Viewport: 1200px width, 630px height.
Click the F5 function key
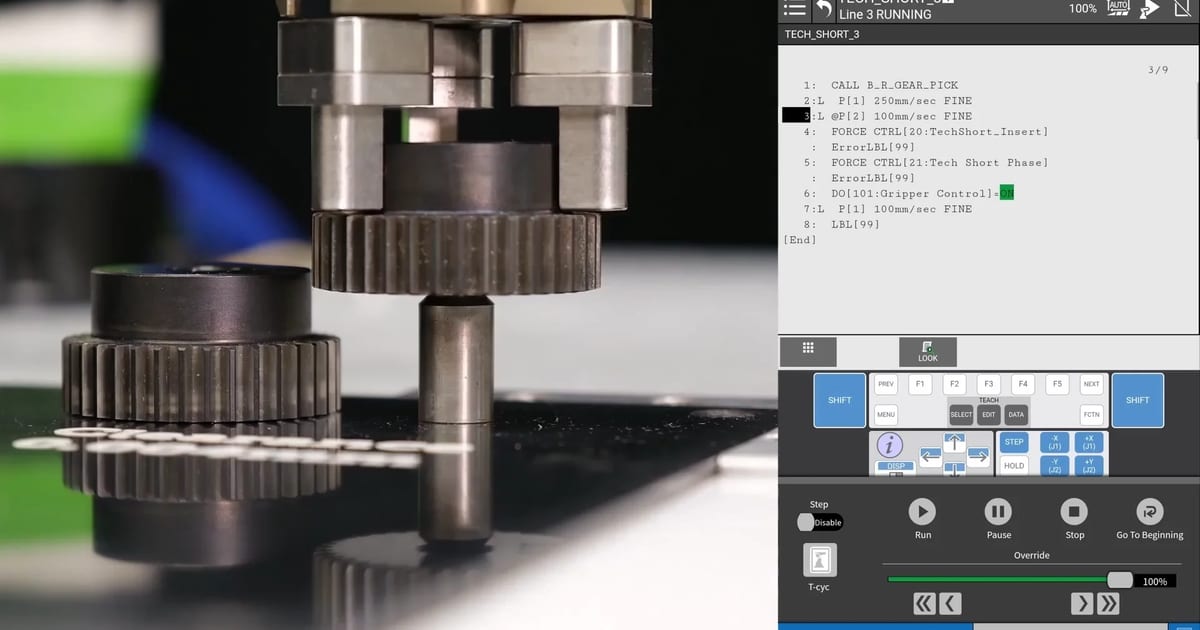(x=1056, y=384)
